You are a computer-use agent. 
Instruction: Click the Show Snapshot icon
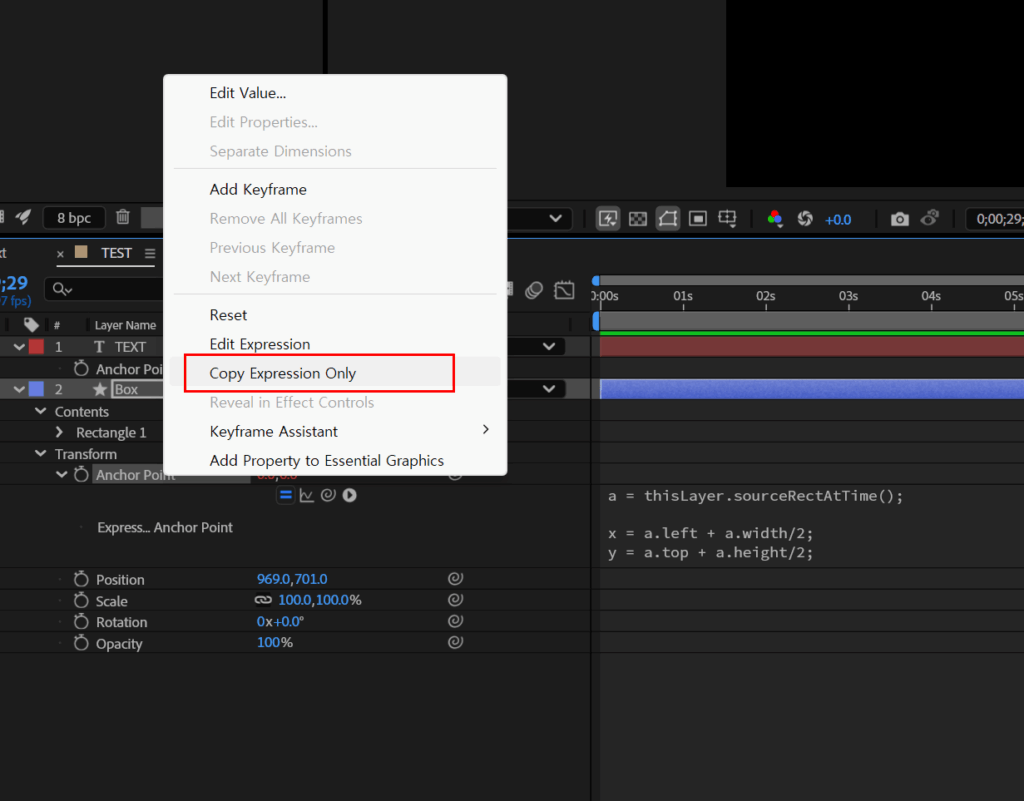coord(930,218)
